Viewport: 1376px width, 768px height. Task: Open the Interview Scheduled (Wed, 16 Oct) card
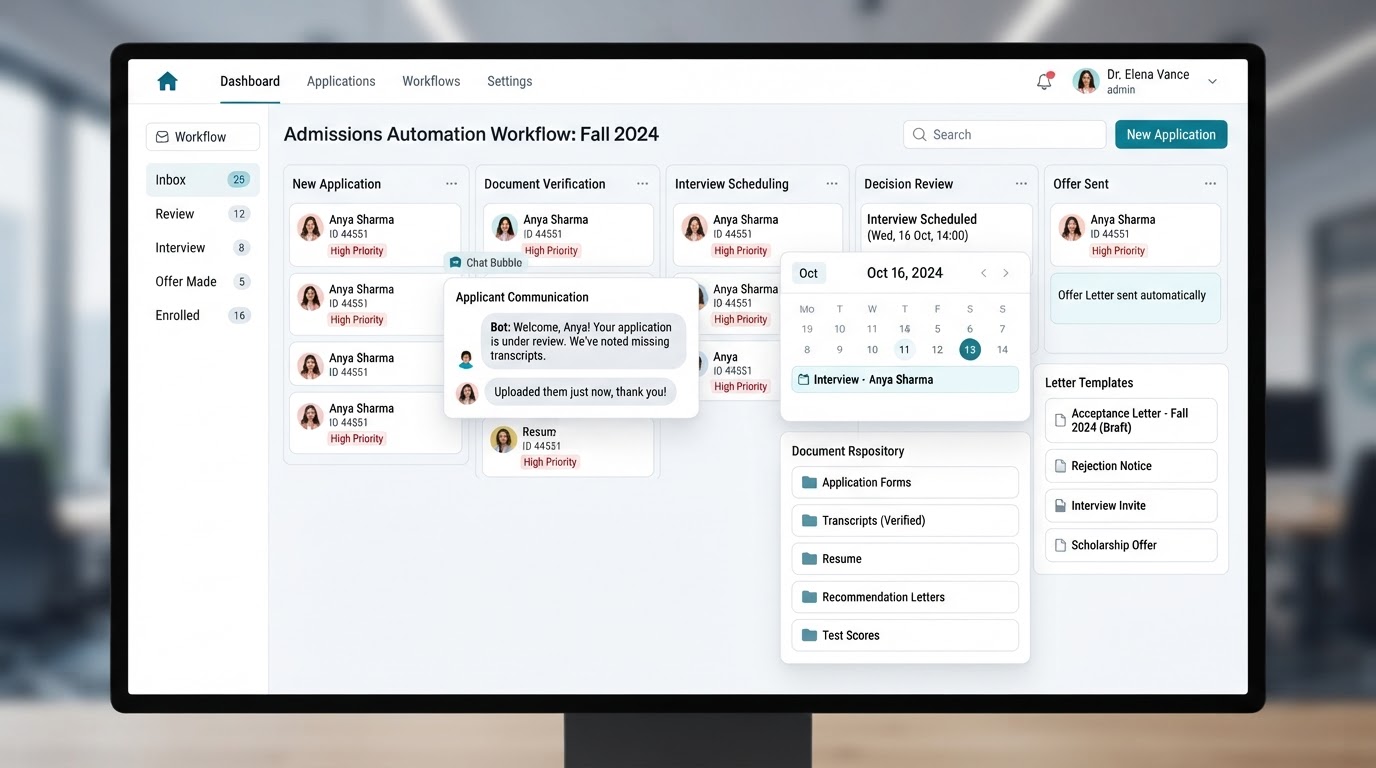[946, 229]
